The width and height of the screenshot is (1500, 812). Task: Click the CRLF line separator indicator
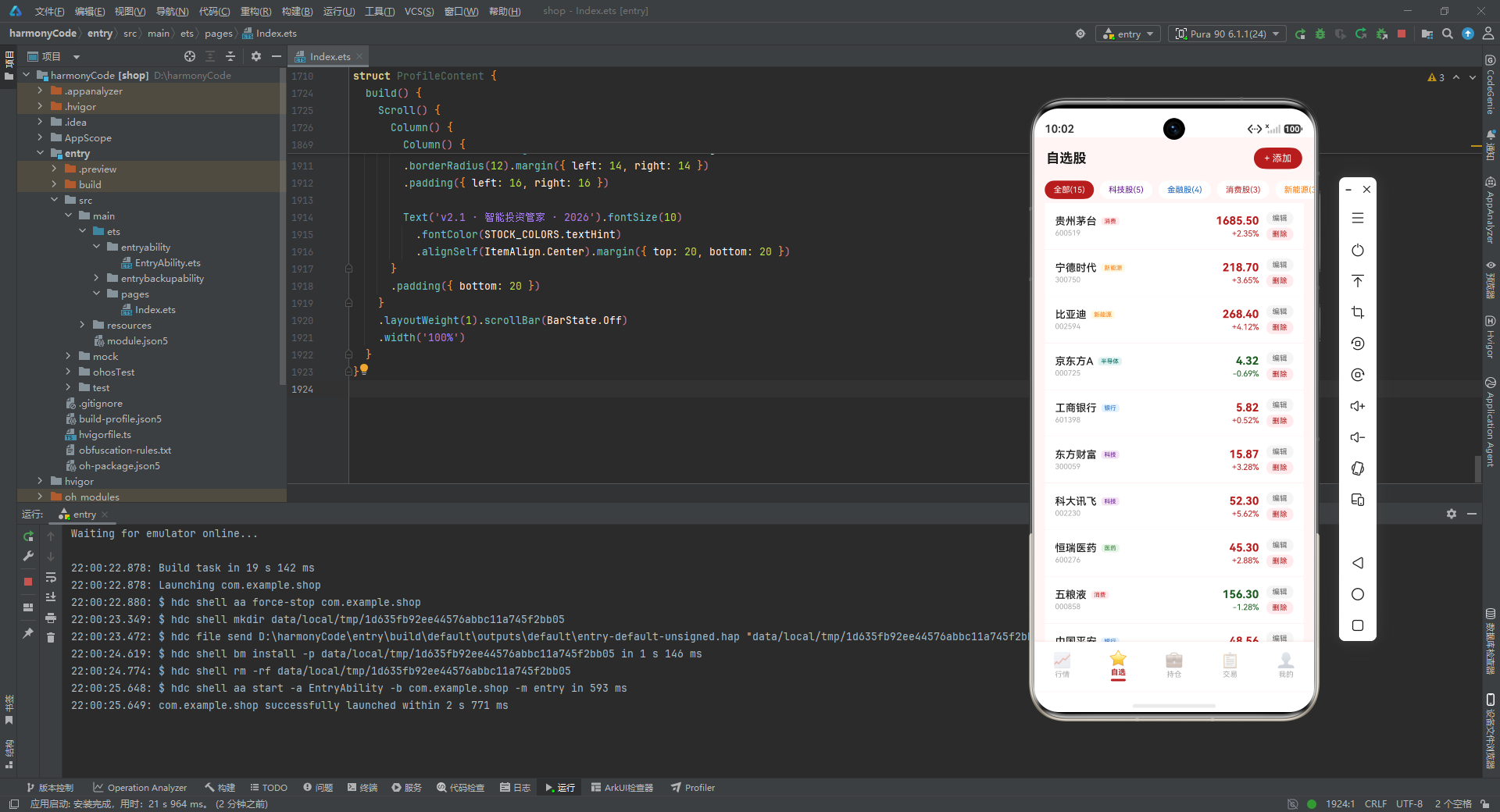coord(1376,803)
